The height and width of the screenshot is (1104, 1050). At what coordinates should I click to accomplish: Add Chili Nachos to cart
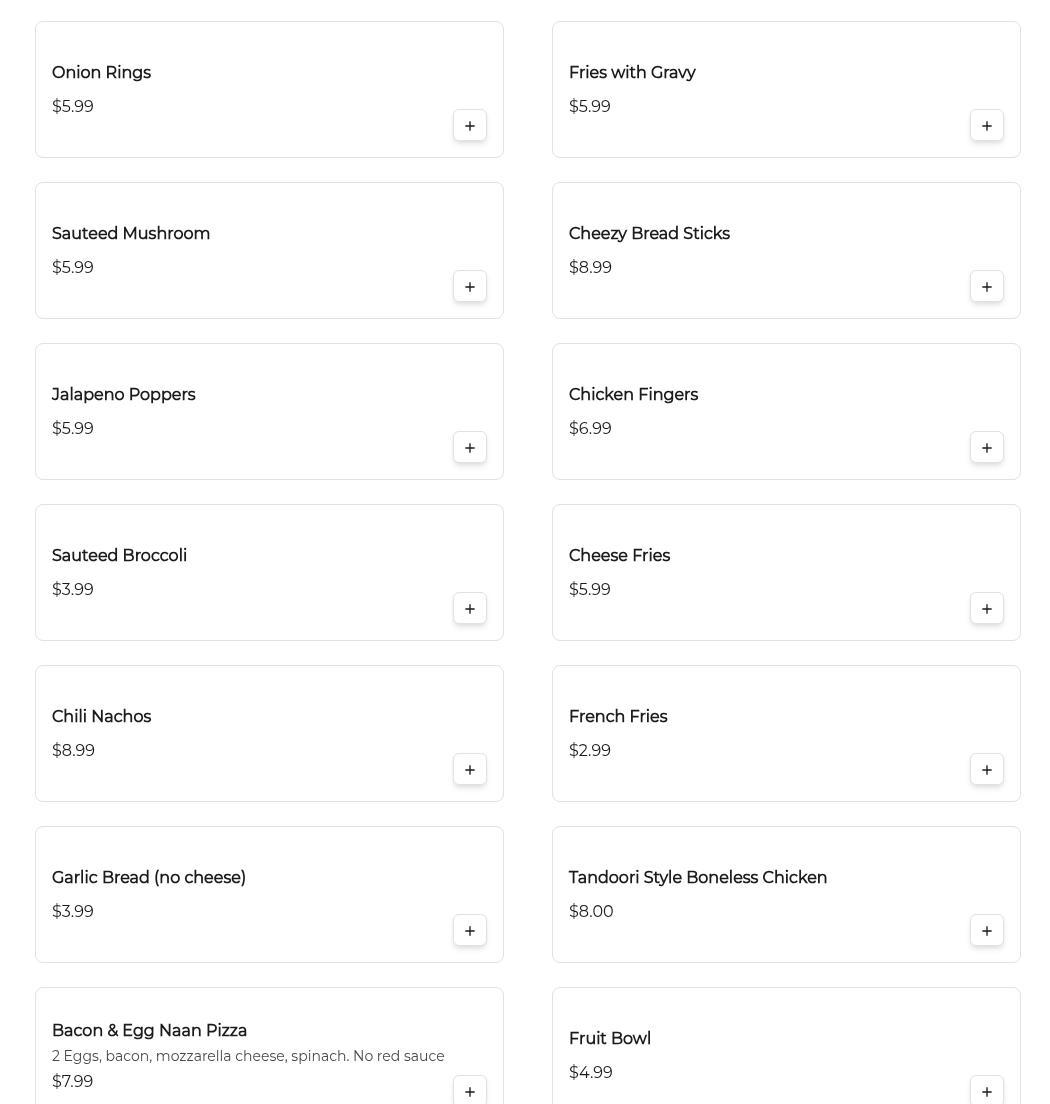coord(470,770)
